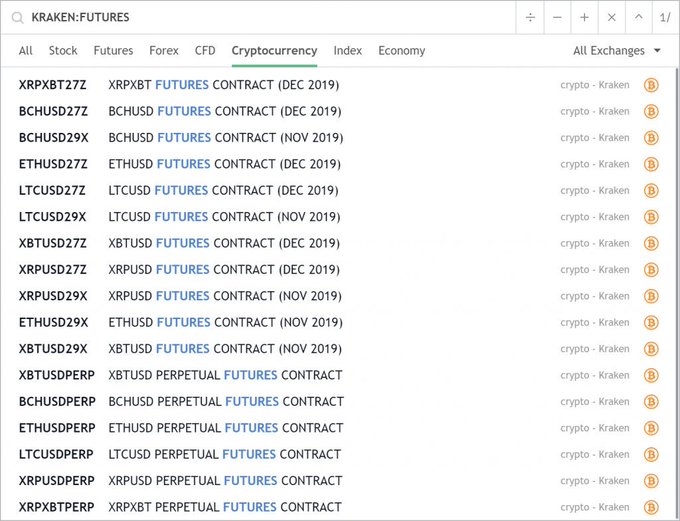The height and width of the screenshot is (521, 680).
Task: Click Bitcoin icon in ETHUSD29X row
Action: pyautogui.click(x=651, y=323)
